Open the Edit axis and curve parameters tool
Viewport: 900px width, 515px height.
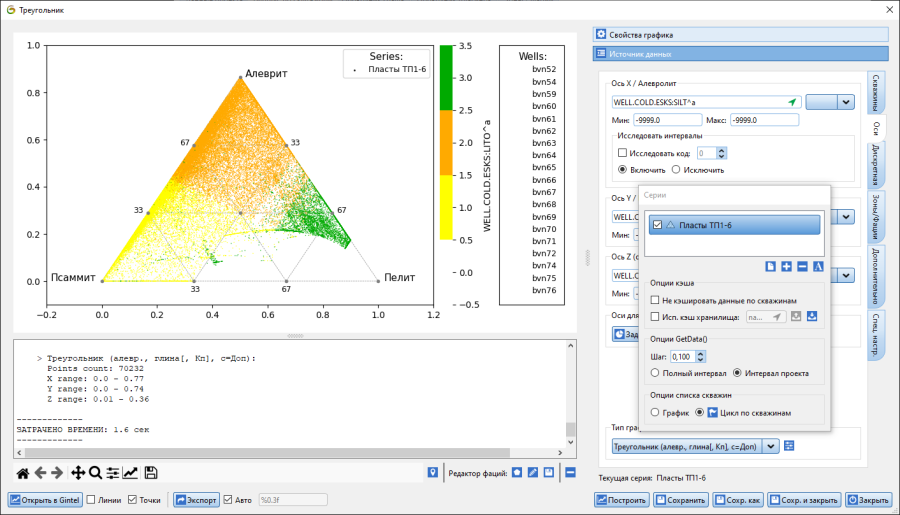130,473
